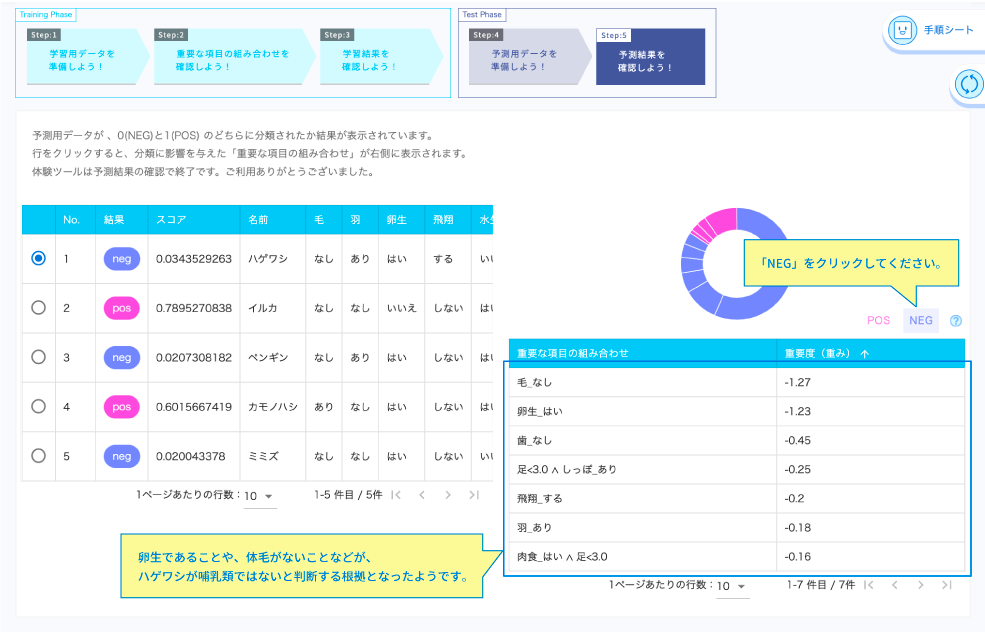Click the 羽_あり row
Screen dimensions: 985x632
click(736, 528)
